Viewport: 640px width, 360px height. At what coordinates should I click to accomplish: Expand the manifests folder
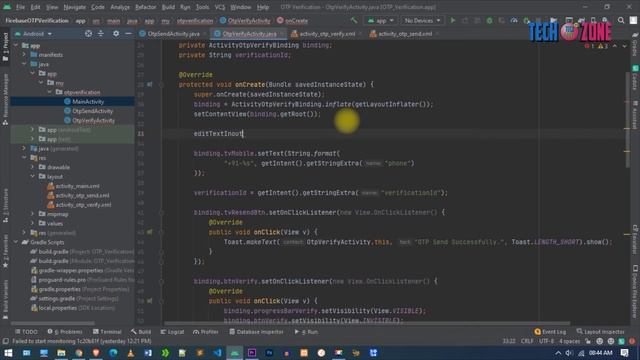24,55
